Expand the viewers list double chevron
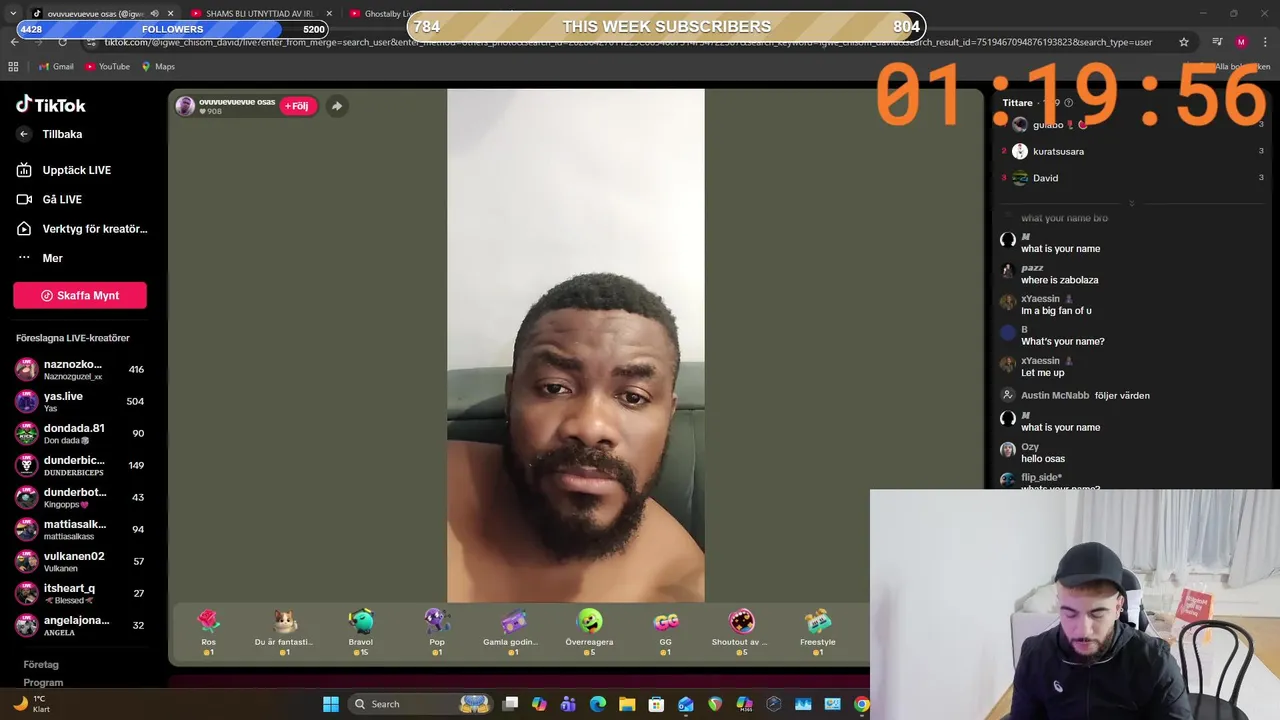 click(1132, 203)
